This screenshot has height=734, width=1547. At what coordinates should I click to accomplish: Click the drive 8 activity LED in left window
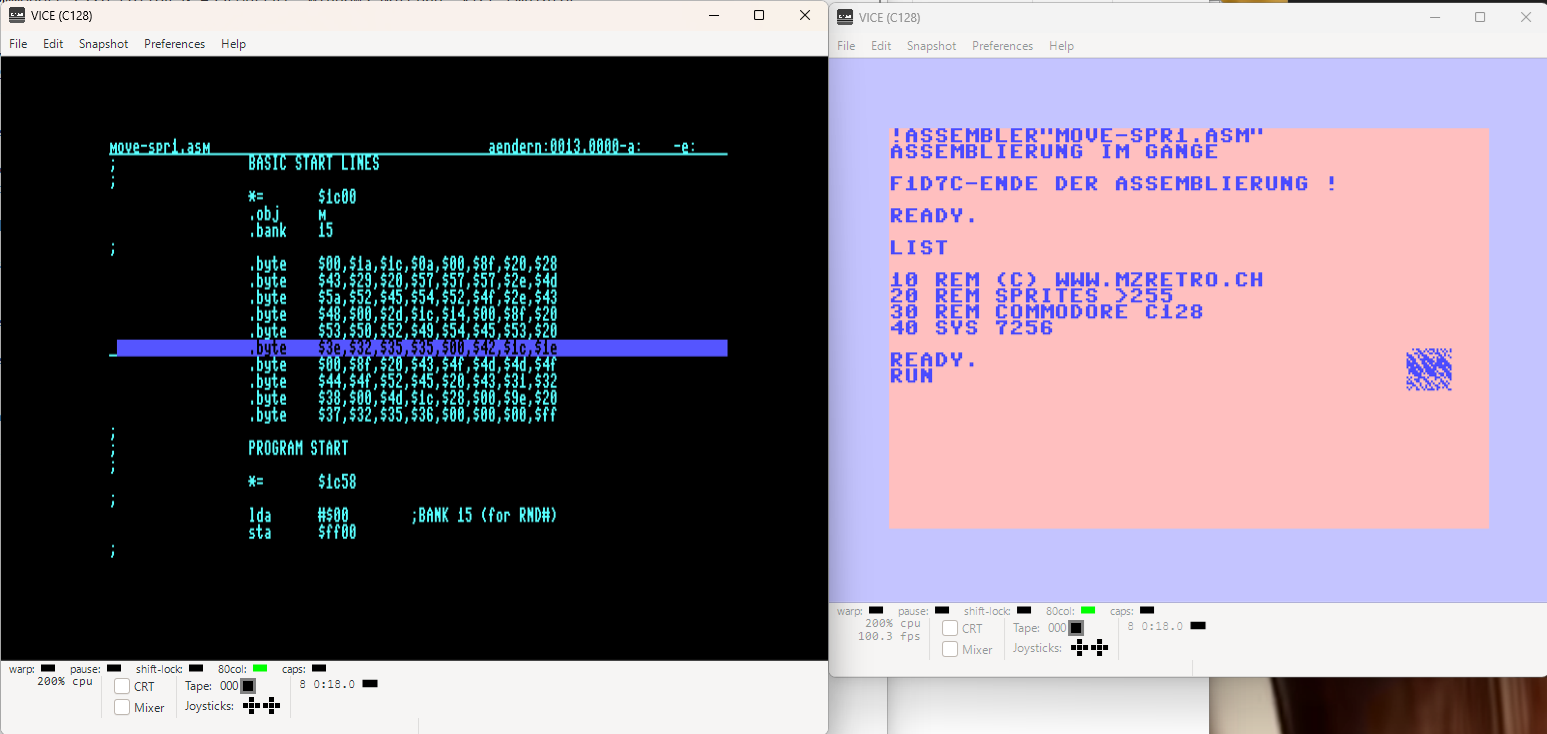370,684
